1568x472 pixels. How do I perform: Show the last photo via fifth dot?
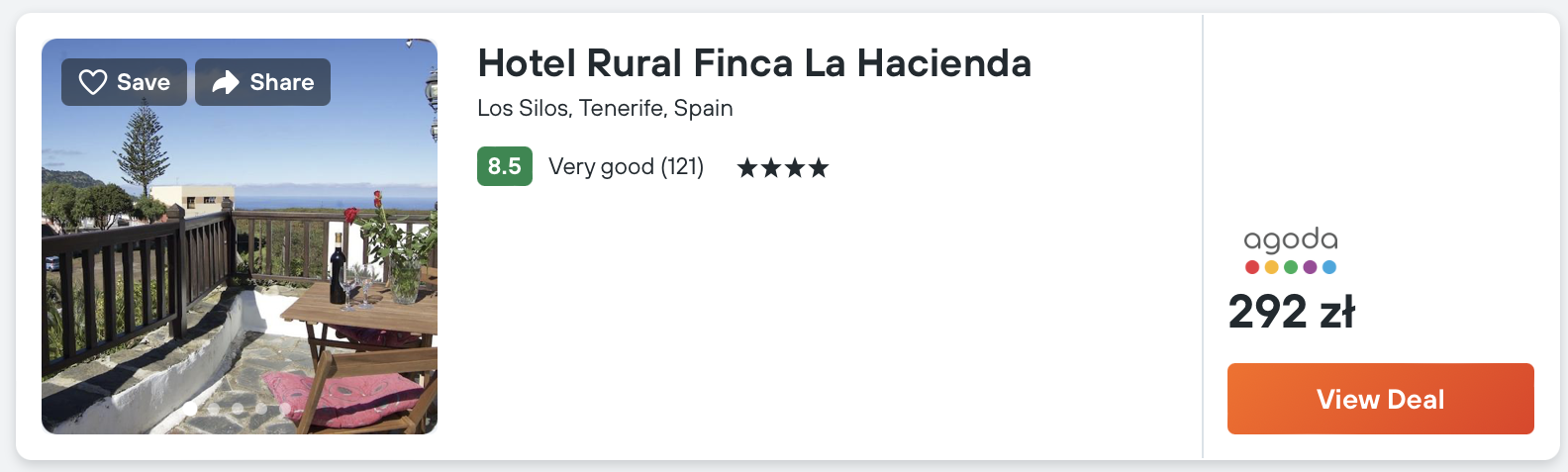point(285,408)
